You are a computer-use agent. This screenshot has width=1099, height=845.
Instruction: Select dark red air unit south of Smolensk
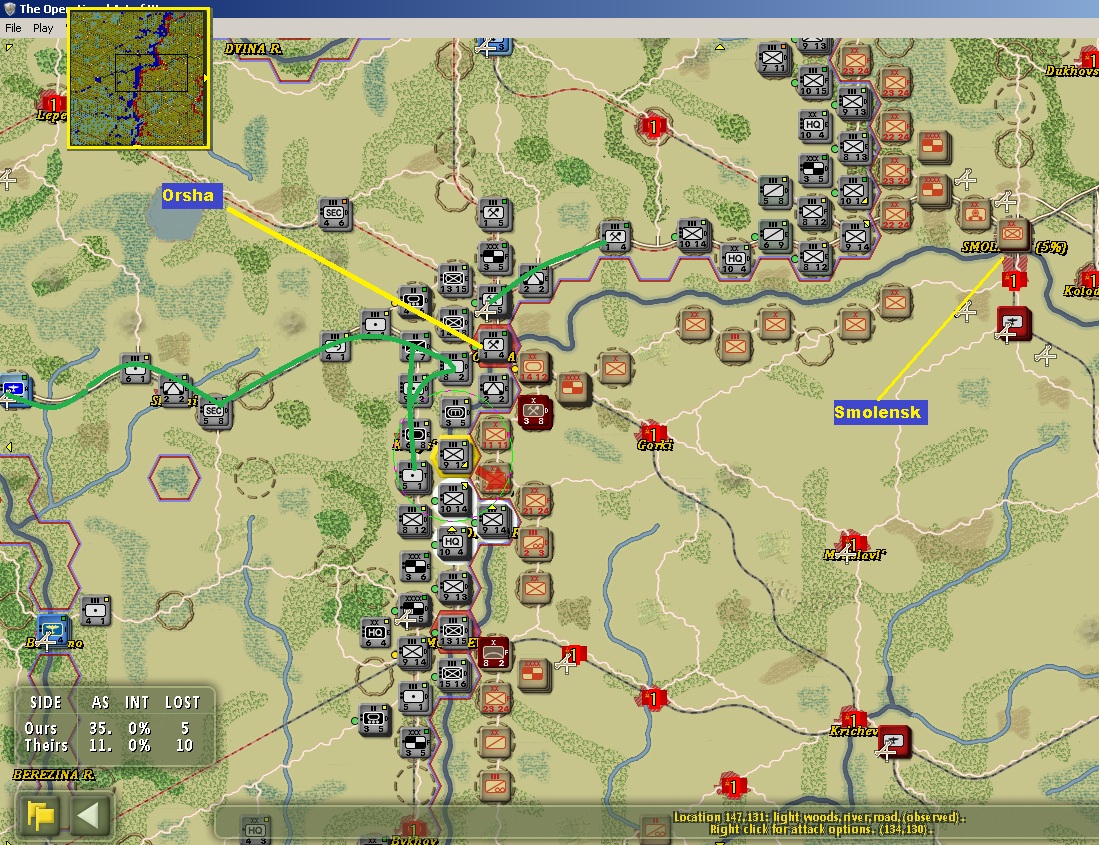1014,324
